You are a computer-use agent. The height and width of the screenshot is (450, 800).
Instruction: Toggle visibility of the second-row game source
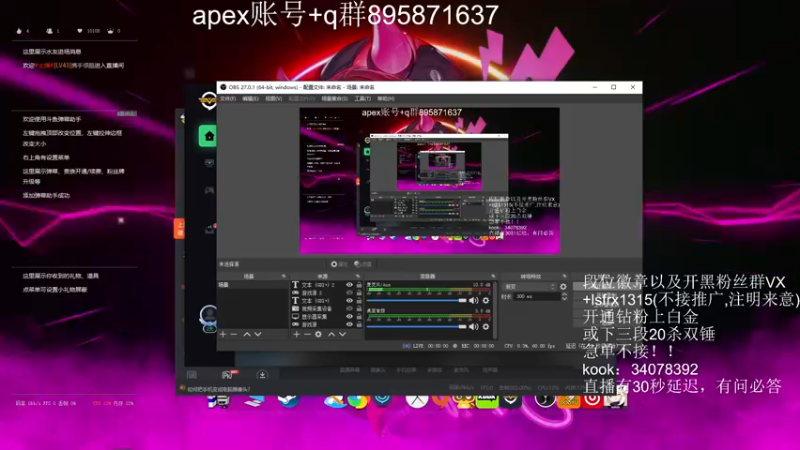coord(349,293)
